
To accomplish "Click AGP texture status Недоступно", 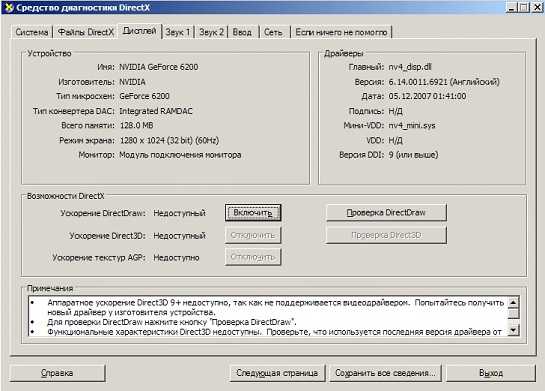I will 176,258.
